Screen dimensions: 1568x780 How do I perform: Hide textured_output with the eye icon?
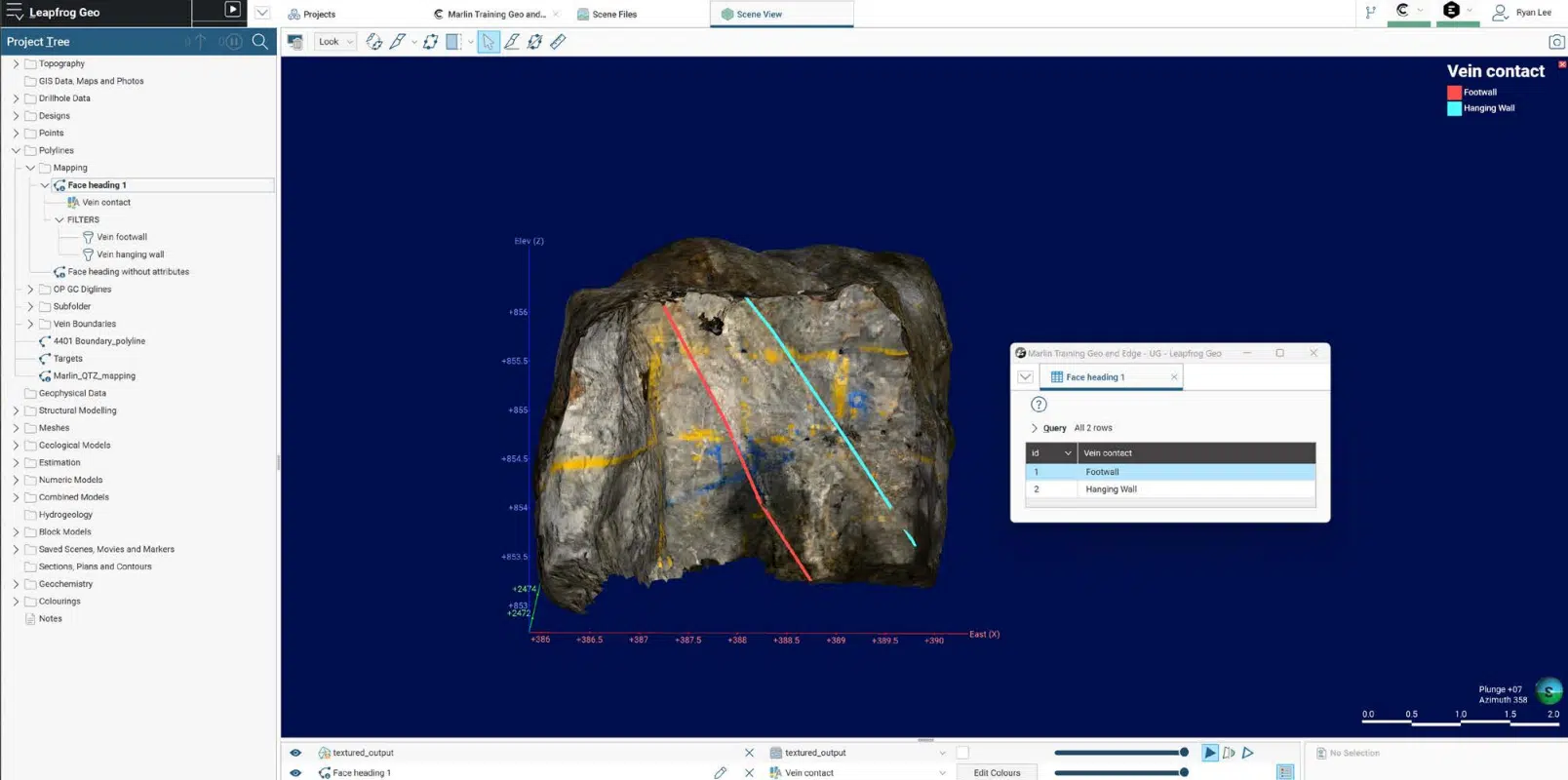[294, 753]
